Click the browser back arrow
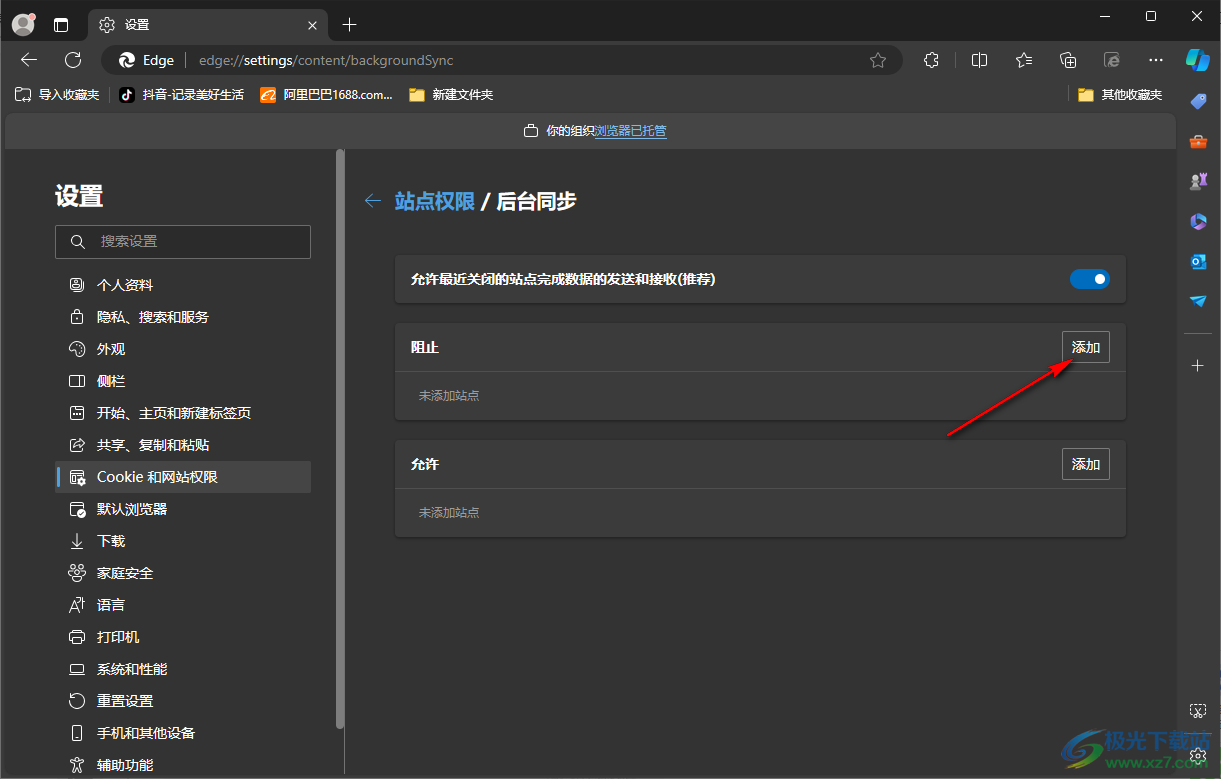 (x=29, y=60)
